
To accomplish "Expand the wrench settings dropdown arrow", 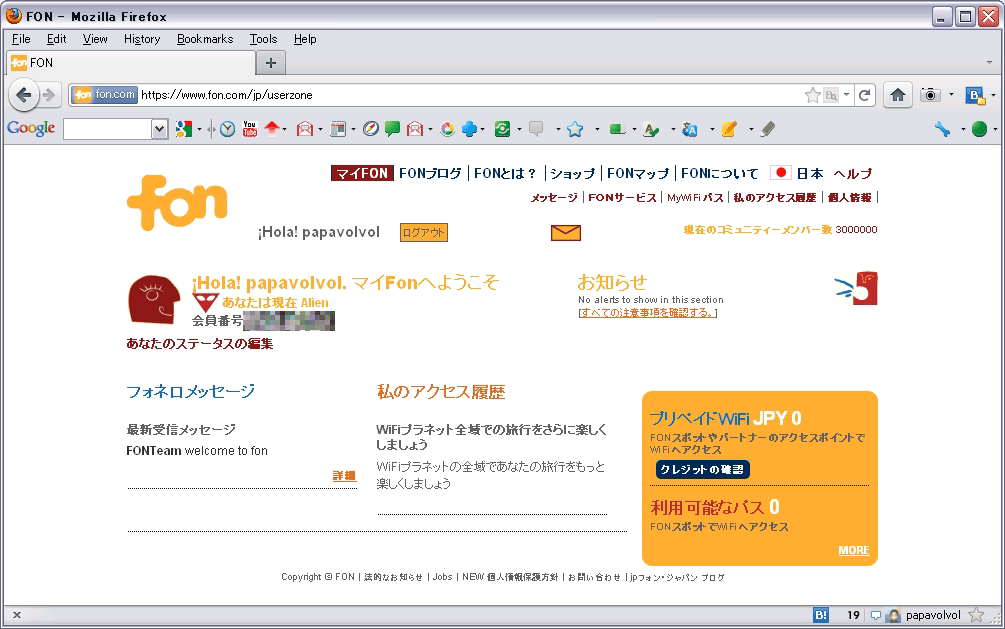I will point(963,130).
